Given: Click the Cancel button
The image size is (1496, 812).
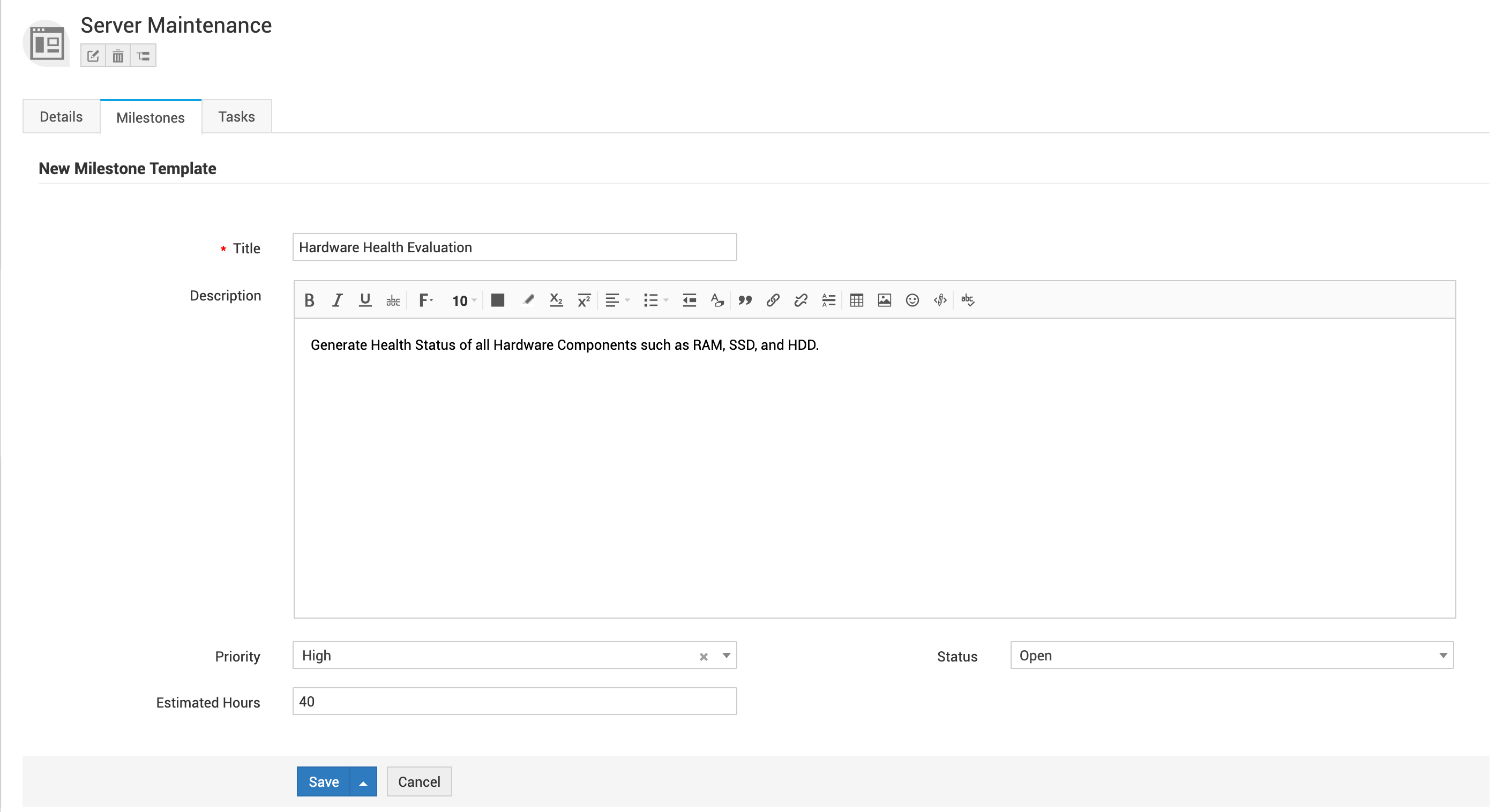Looking at the screenshot, I should click(x=418, y=782).
